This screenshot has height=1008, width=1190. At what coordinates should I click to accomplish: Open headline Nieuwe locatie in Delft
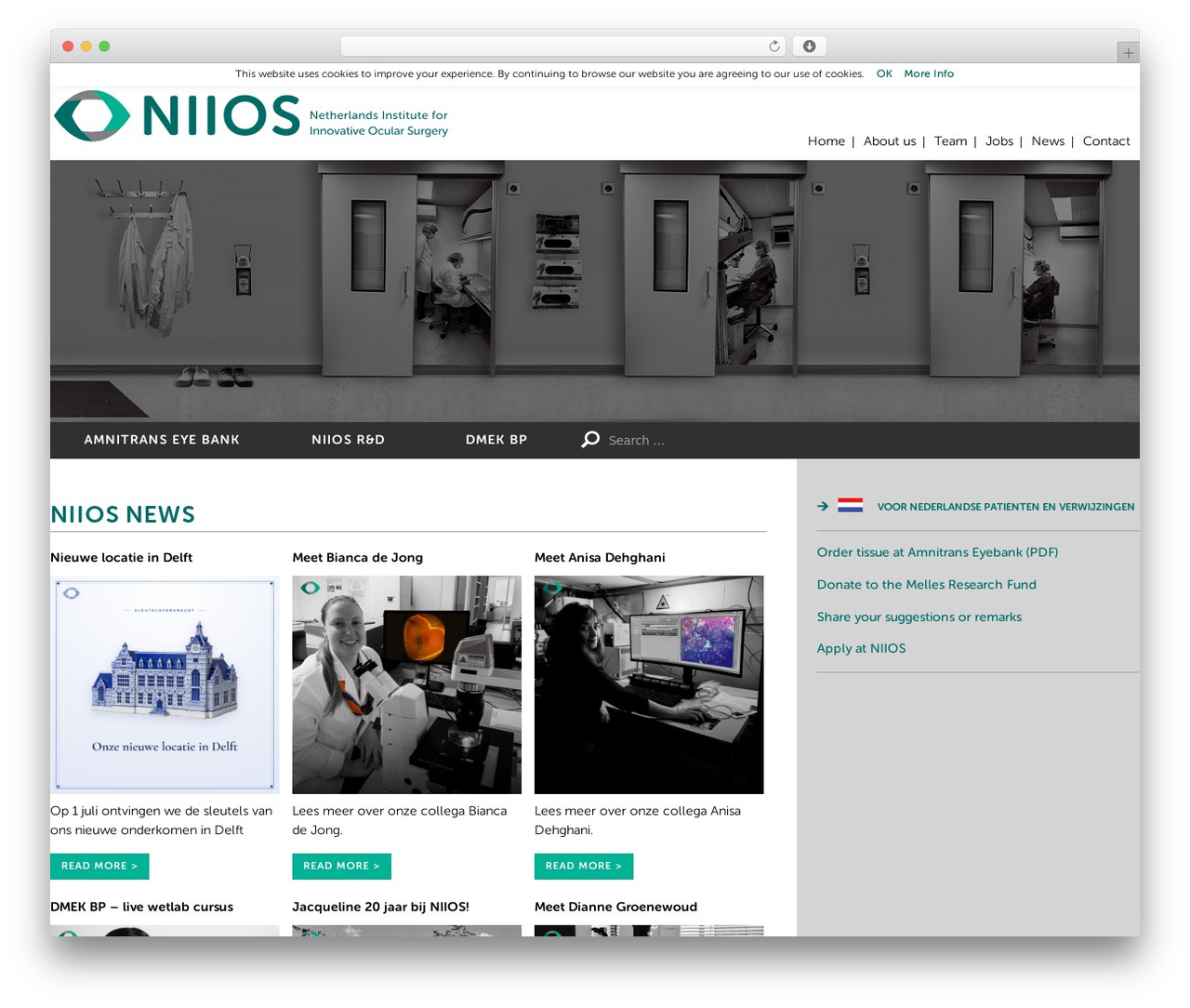click(121, 558)
